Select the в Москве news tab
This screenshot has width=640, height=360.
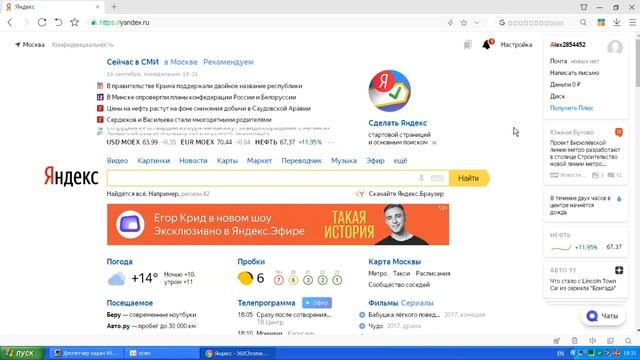point(181,62)
